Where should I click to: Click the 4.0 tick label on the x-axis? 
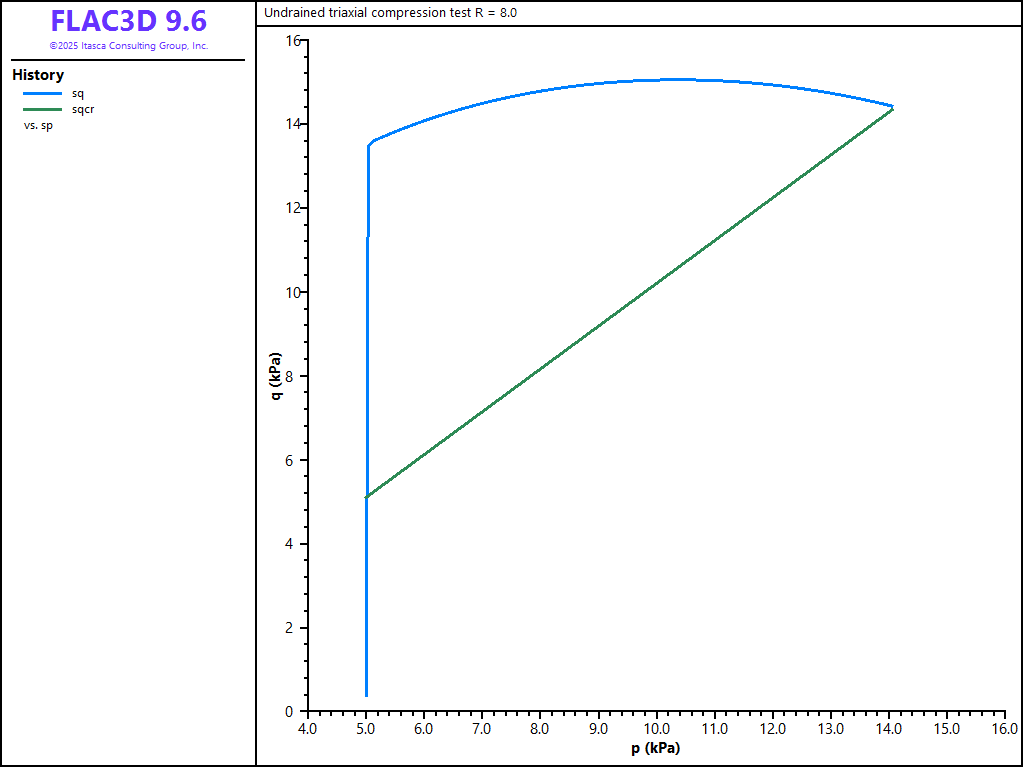(308, 730)
